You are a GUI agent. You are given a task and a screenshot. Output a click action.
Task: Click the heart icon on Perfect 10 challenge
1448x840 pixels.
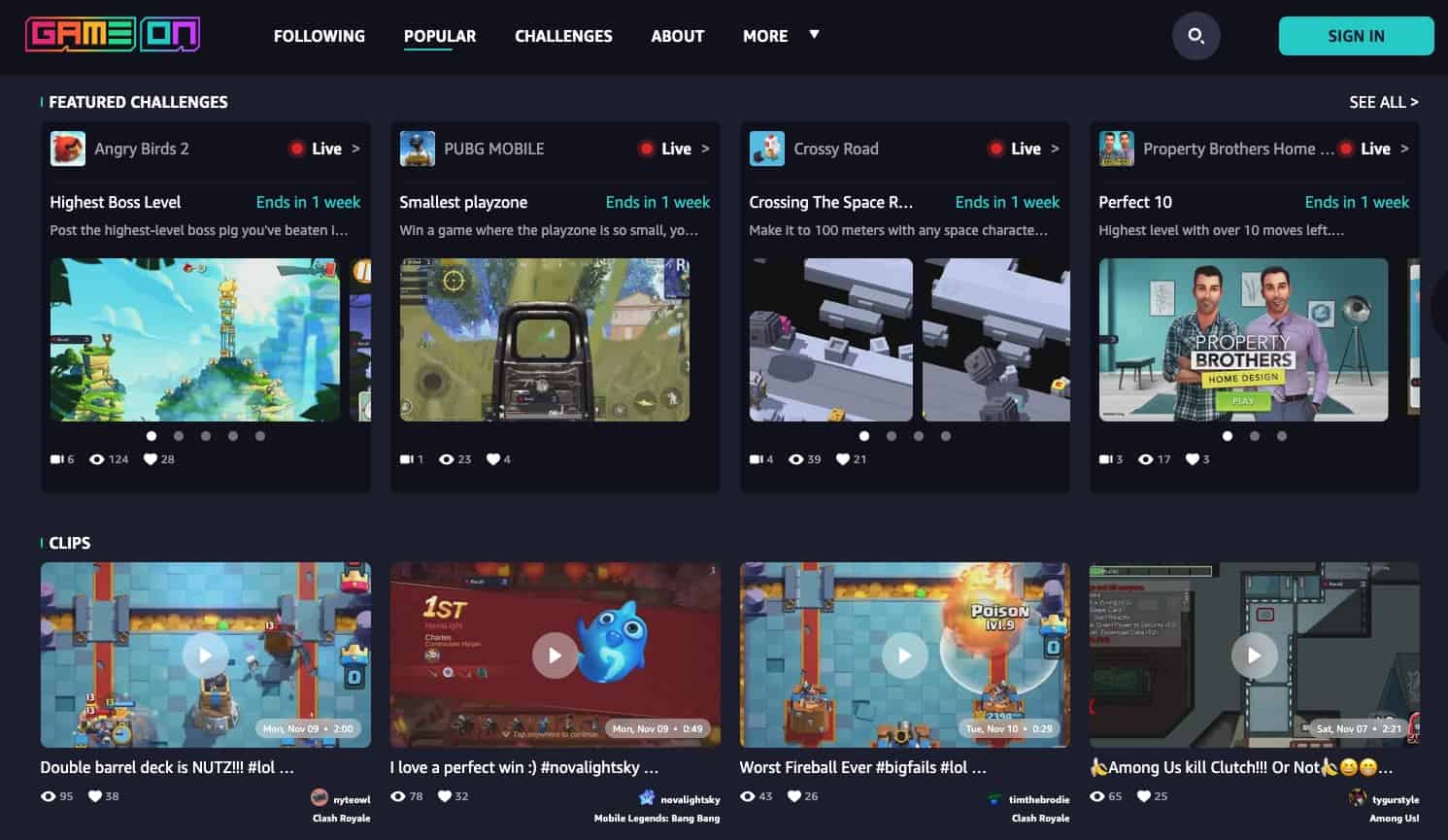[1192, 459]
